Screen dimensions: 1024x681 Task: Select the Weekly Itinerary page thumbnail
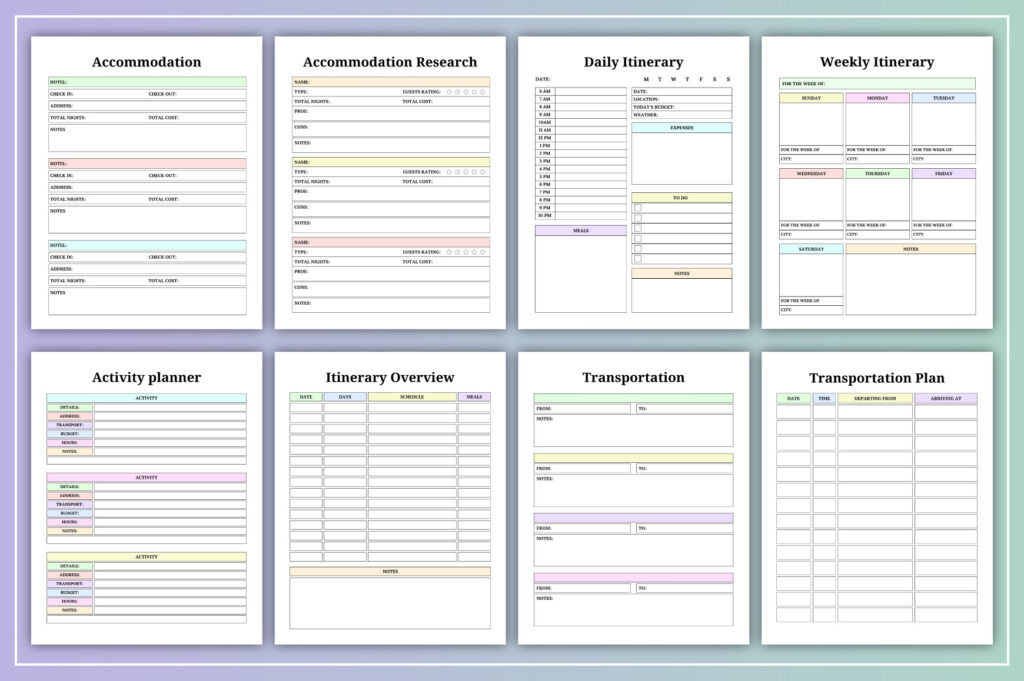coord(877,182)
